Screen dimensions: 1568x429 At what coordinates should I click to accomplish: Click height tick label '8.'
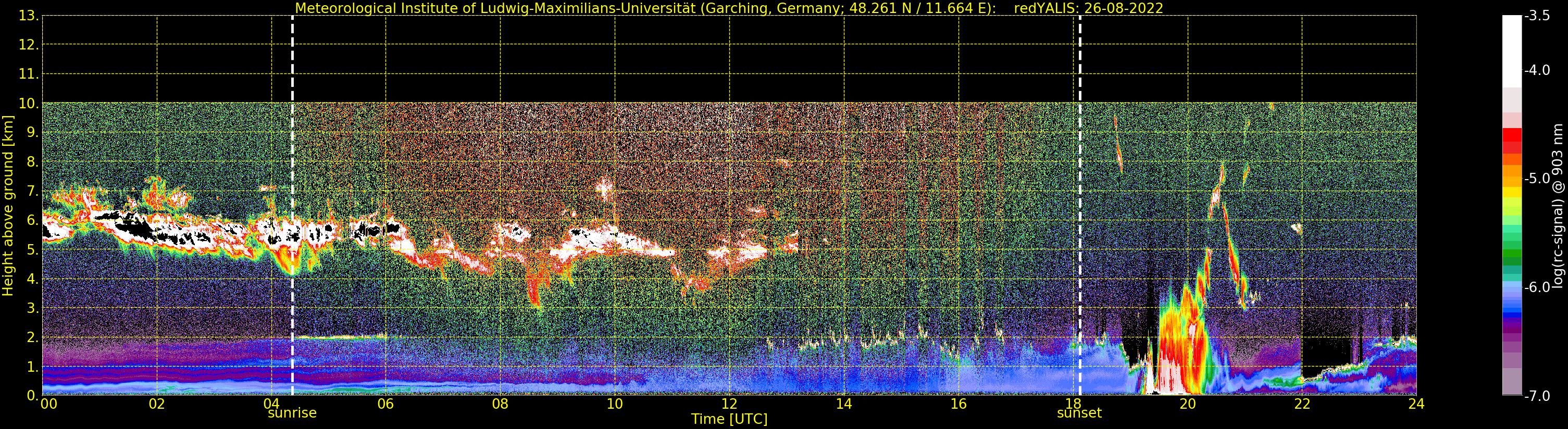click(x=33, y=162)
